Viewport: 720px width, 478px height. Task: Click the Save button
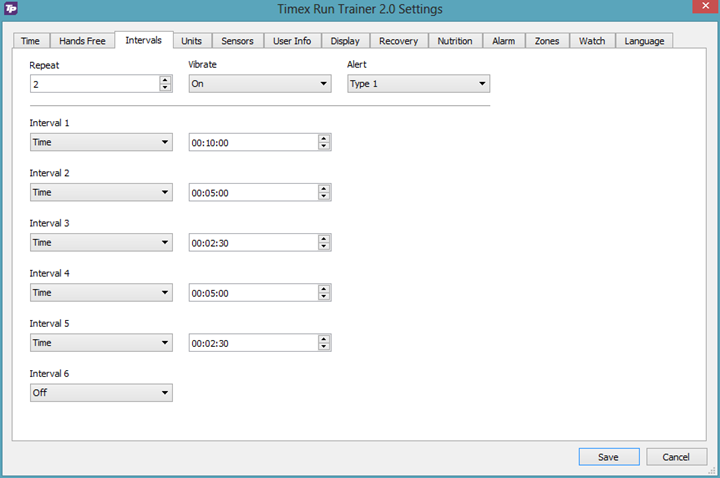point(609,457)
